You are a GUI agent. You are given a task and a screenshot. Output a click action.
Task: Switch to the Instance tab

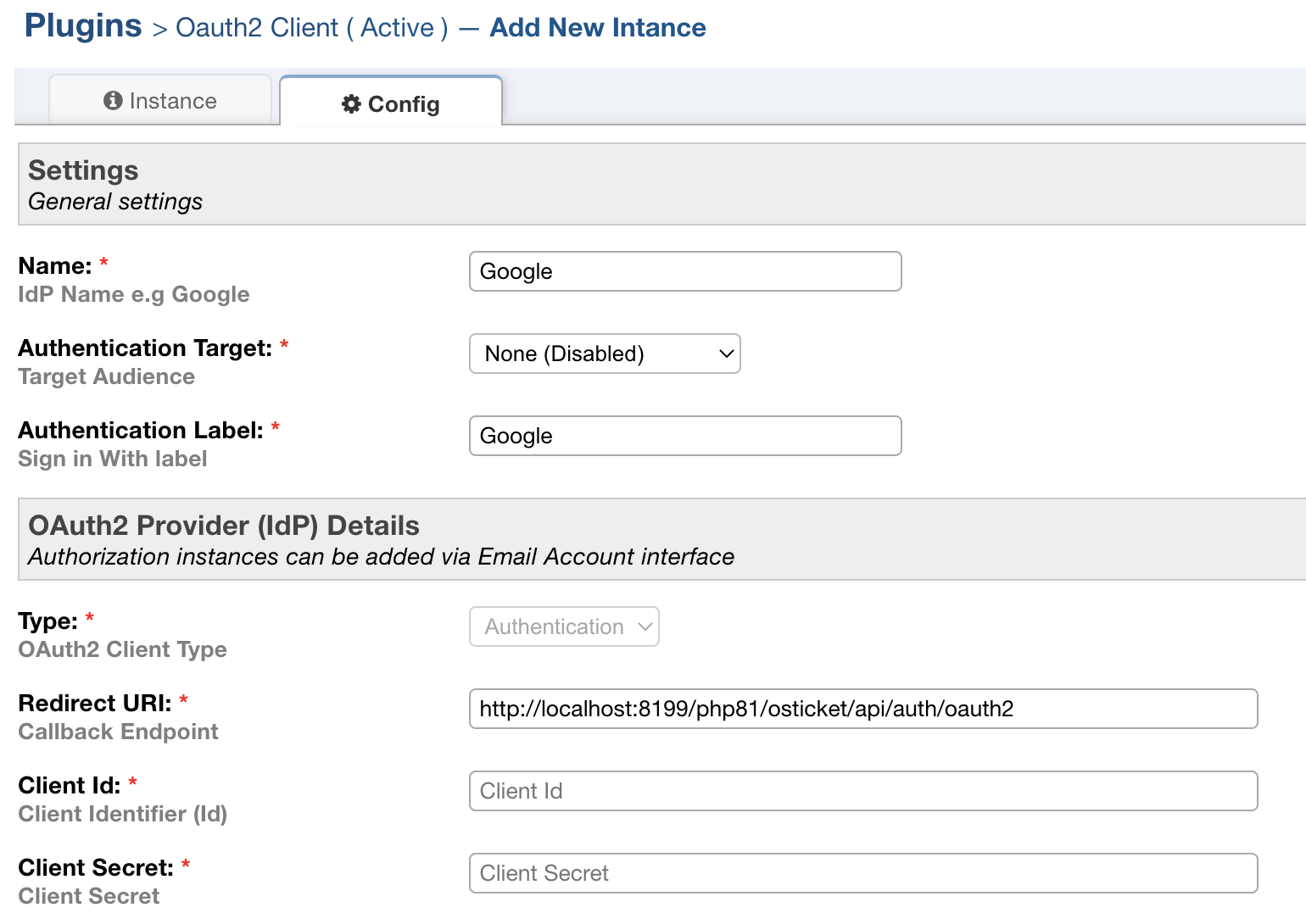[x=161, y=100]
